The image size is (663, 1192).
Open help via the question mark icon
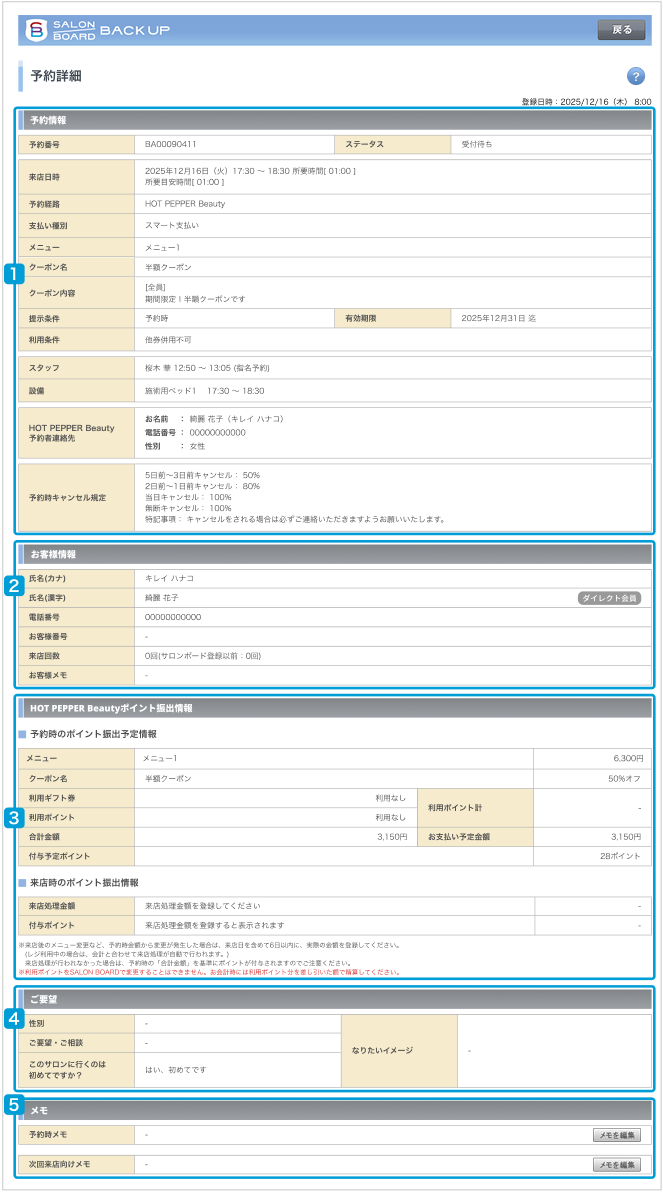pyautogui.click(x=635, y=77)
